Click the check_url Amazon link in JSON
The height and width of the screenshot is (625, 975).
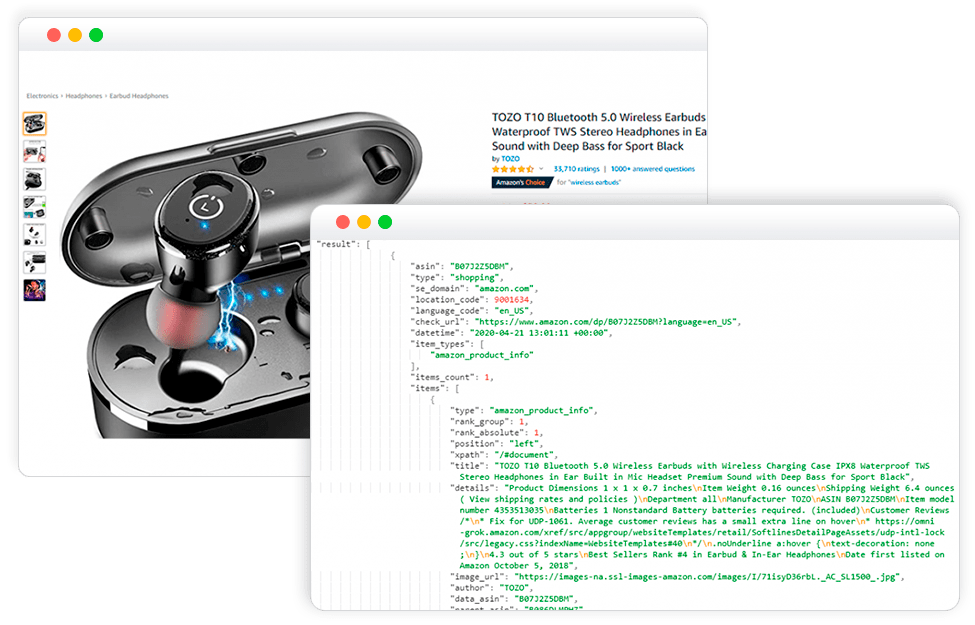[x=606, y=322]
